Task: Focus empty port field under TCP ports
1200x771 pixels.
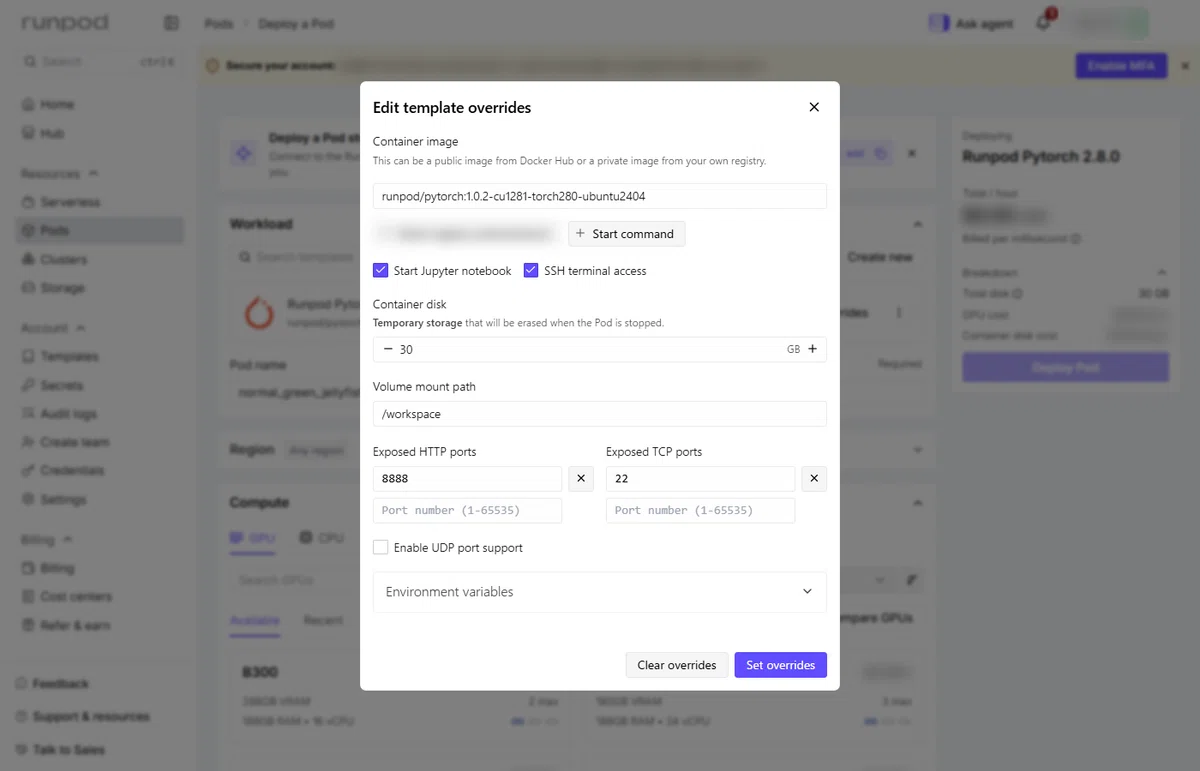Action: [700, 510]
